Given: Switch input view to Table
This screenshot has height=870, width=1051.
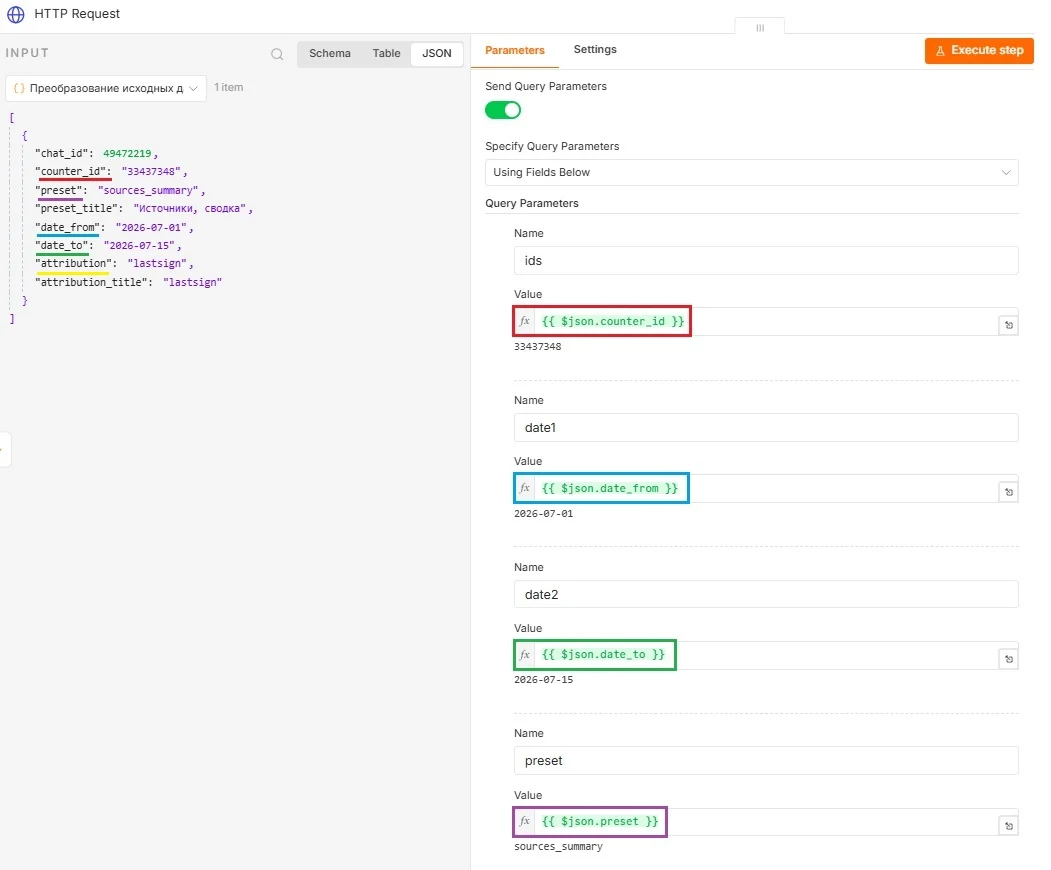Looking at the screenshot, I should (386, 53).
